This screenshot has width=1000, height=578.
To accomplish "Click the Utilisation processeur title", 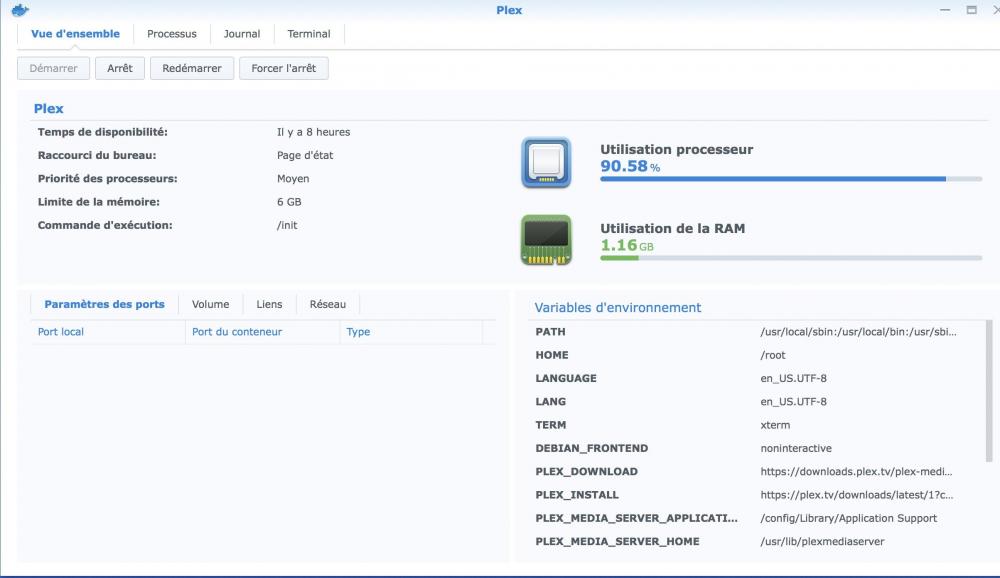I will point(676,149).
